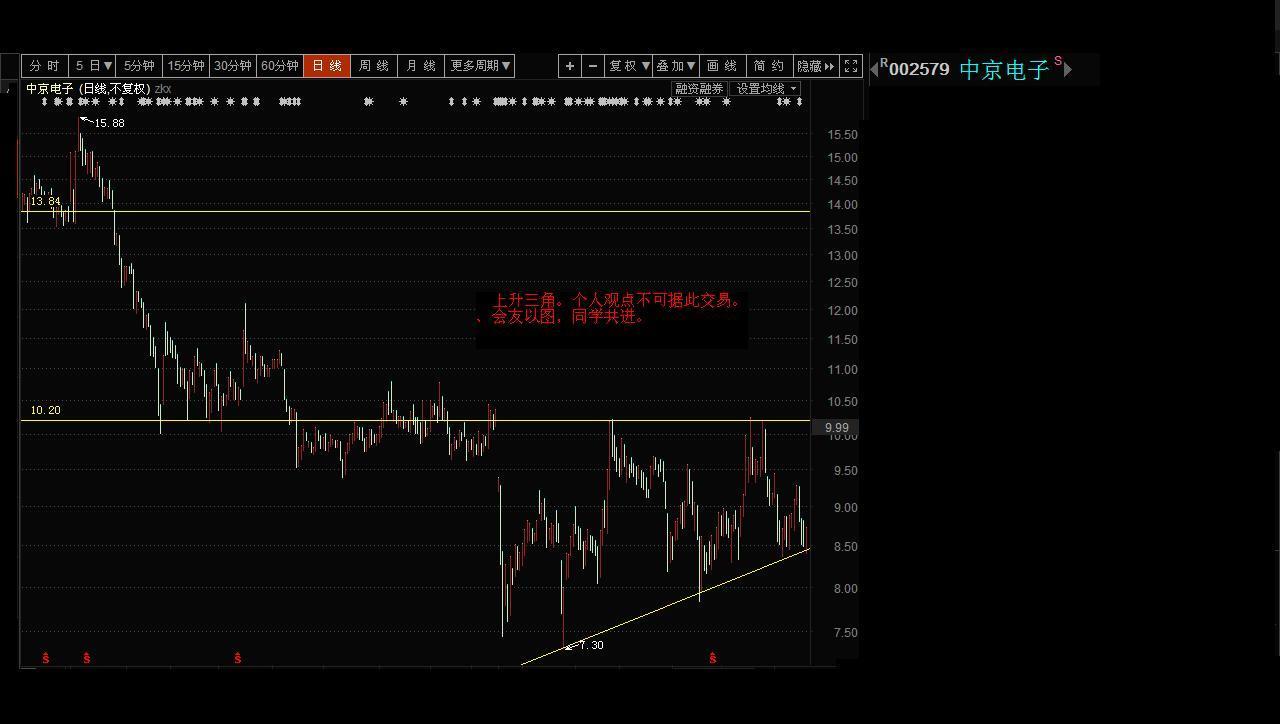Enter fullscreen chart mode icon
The height and width of the screenshot is (724, 1280).
(851, 66)
